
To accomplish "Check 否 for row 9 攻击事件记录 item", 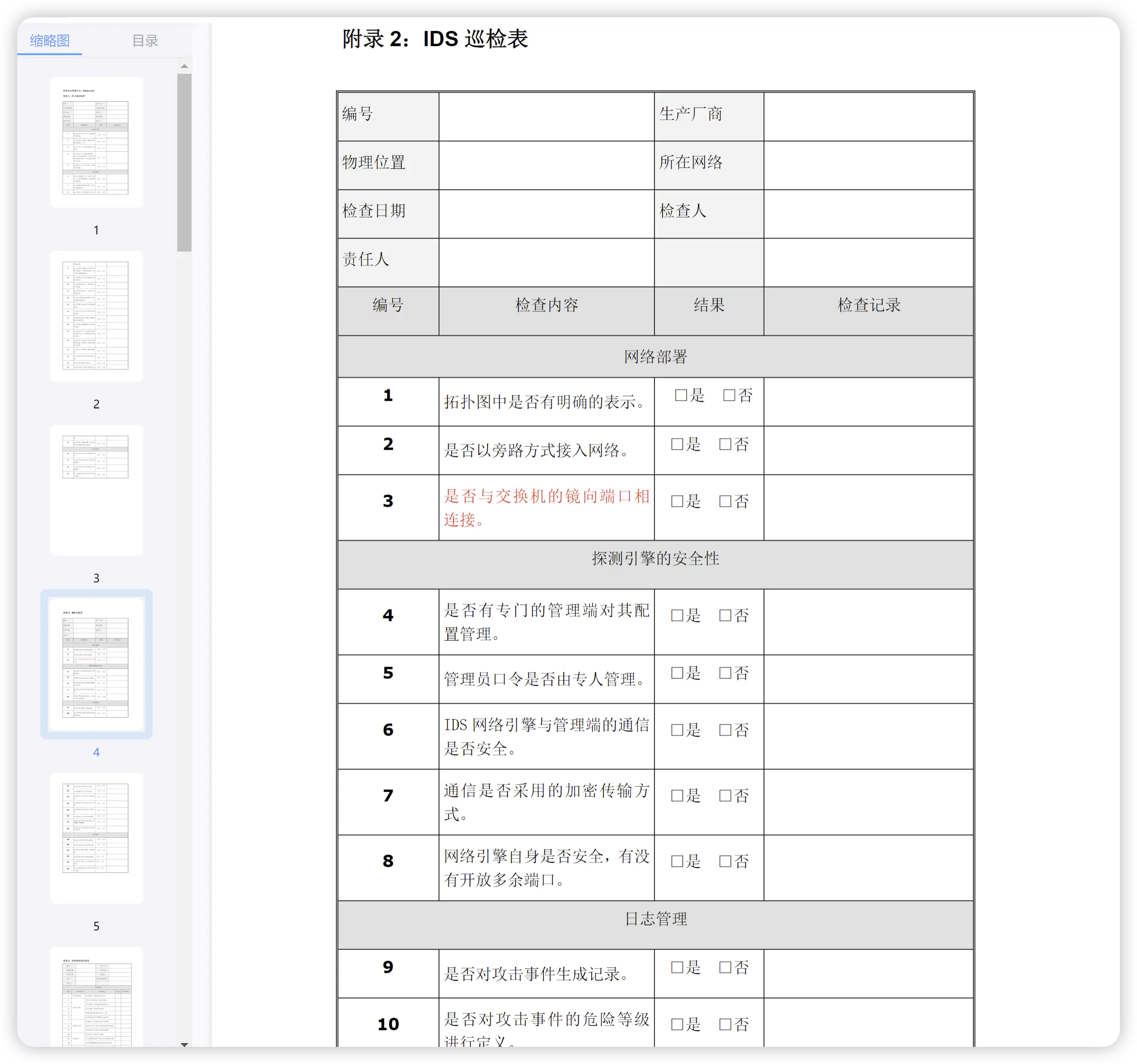I will click(x=725, y=967).
